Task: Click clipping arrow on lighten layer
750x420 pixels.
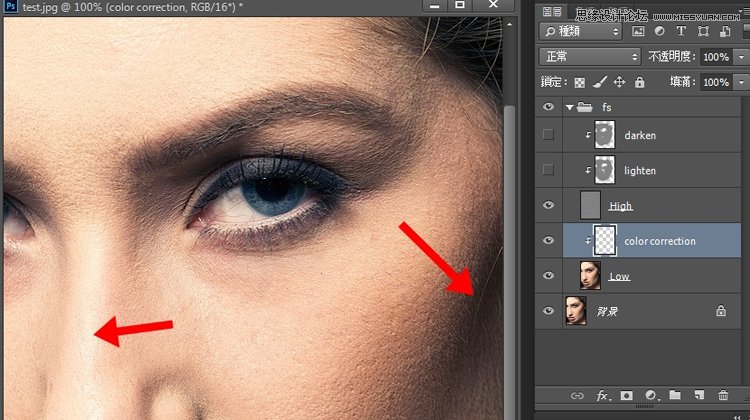Action: 588,170
